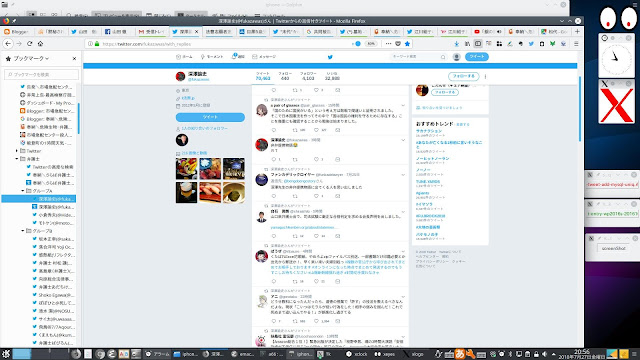This screenshot has width=640, height=360.
Task: Open the Firefox downloads arrow icon
Action: click(456, 44)
